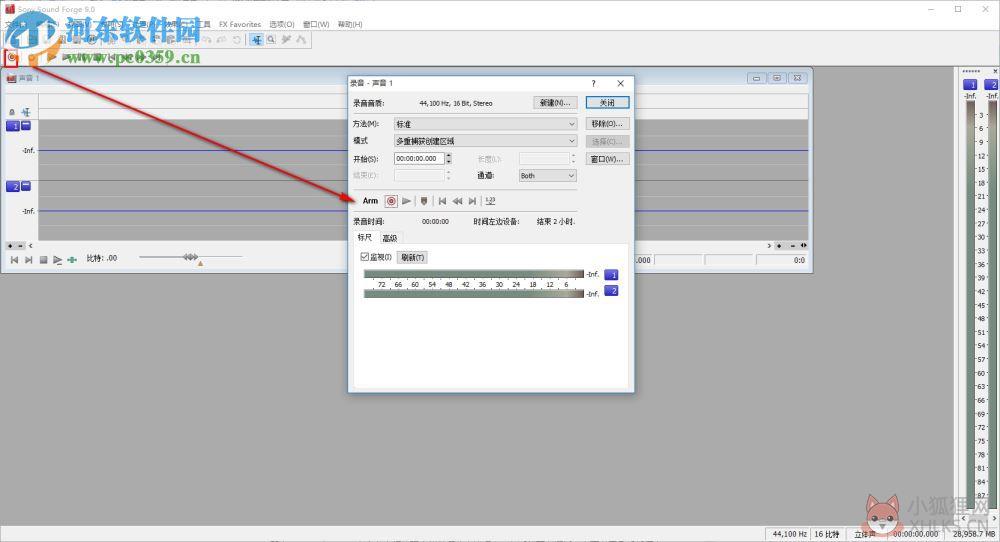This screenshot has width=1000, height=542.
Task: Click the lock icon above channel 1
Action: pos(11,112)
